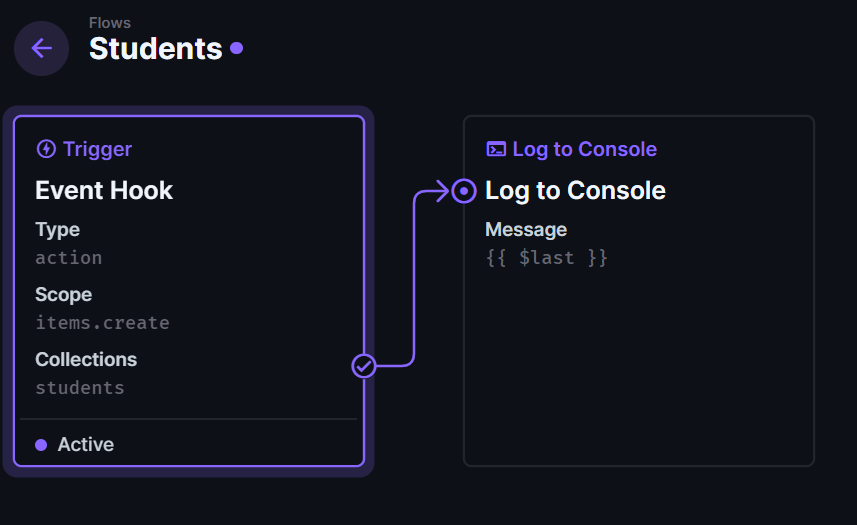This screenshot has height=525, width=857.
Task: Click the Log to Console terminal icon
Action: click(496, 149)
